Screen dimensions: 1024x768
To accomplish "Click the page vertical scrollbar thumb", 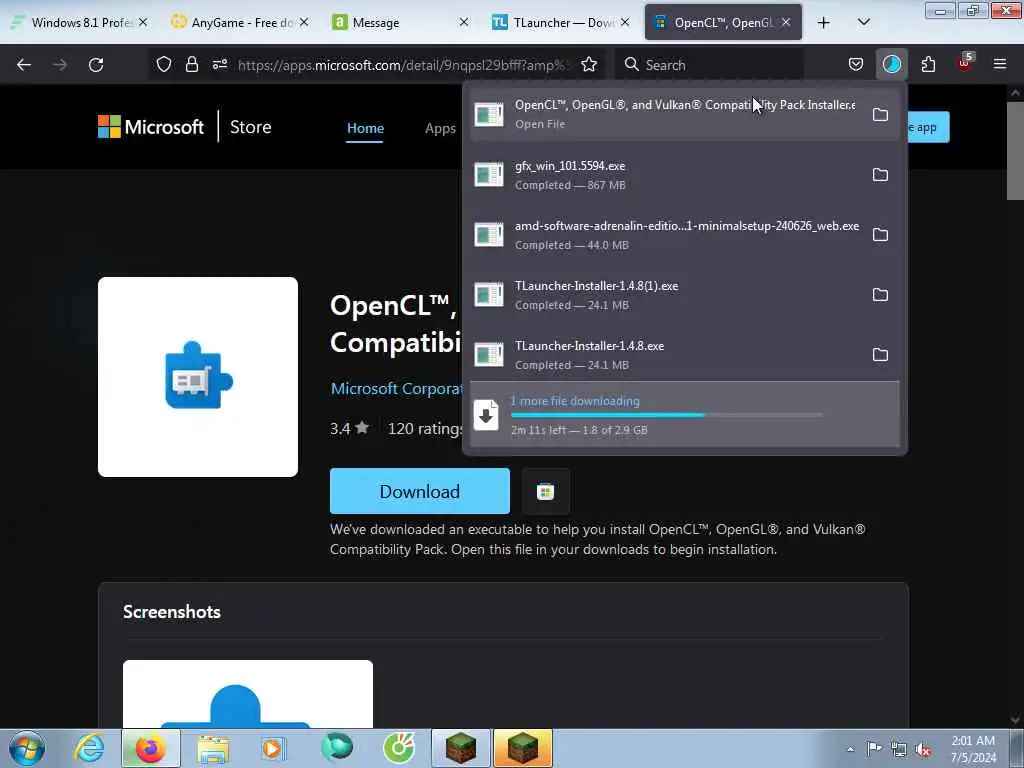I will 1015,150.
